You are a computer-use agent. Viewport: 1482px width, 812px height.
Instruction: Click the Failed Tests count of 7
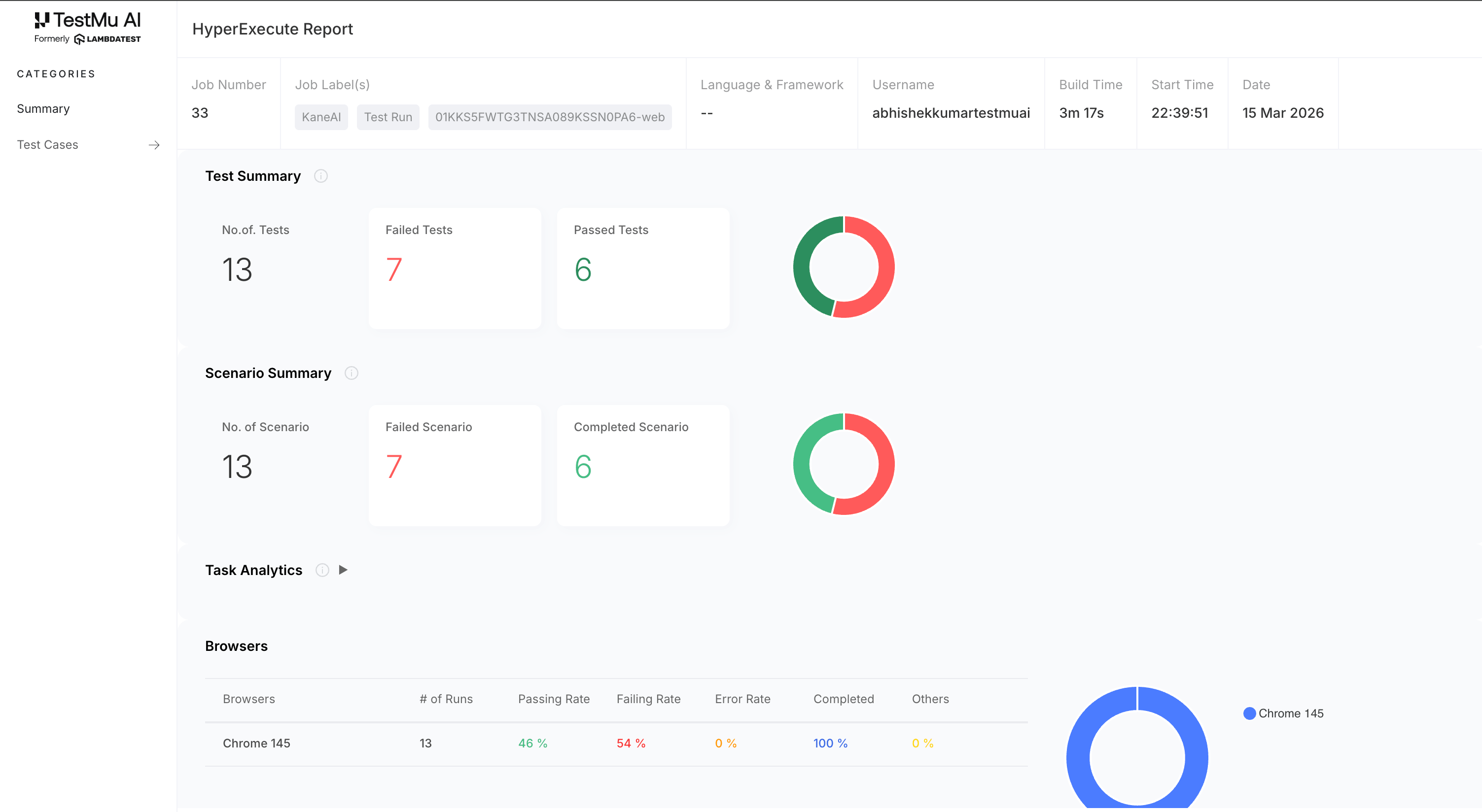[x=392, y=269]
